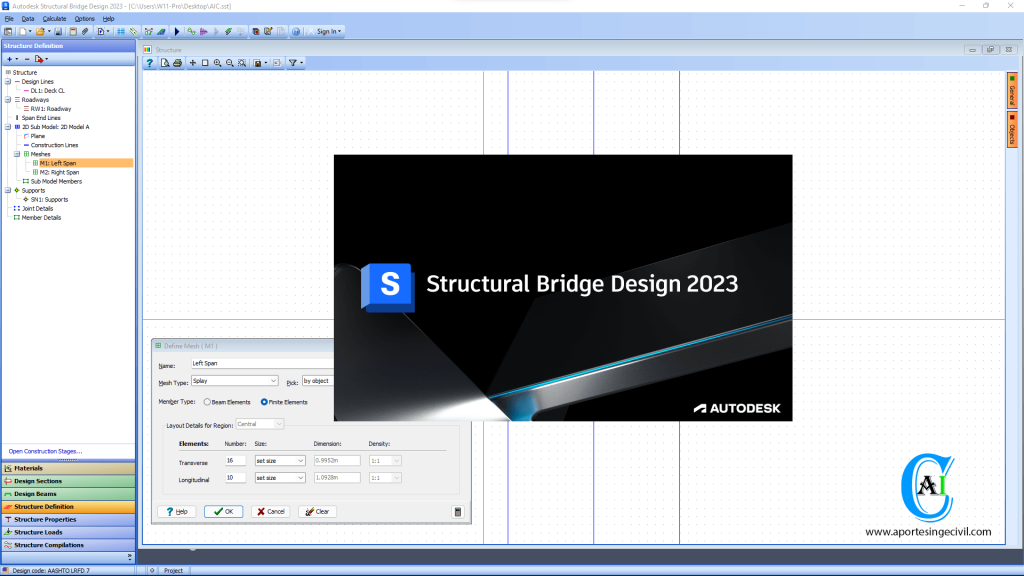Click the paperclip attachment toolbar icon

(x=85, y=31)
